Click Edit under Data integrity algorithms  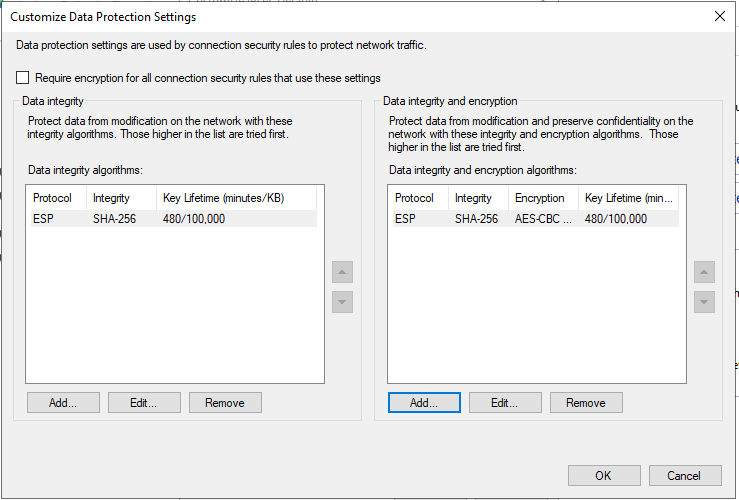point(145,402)
